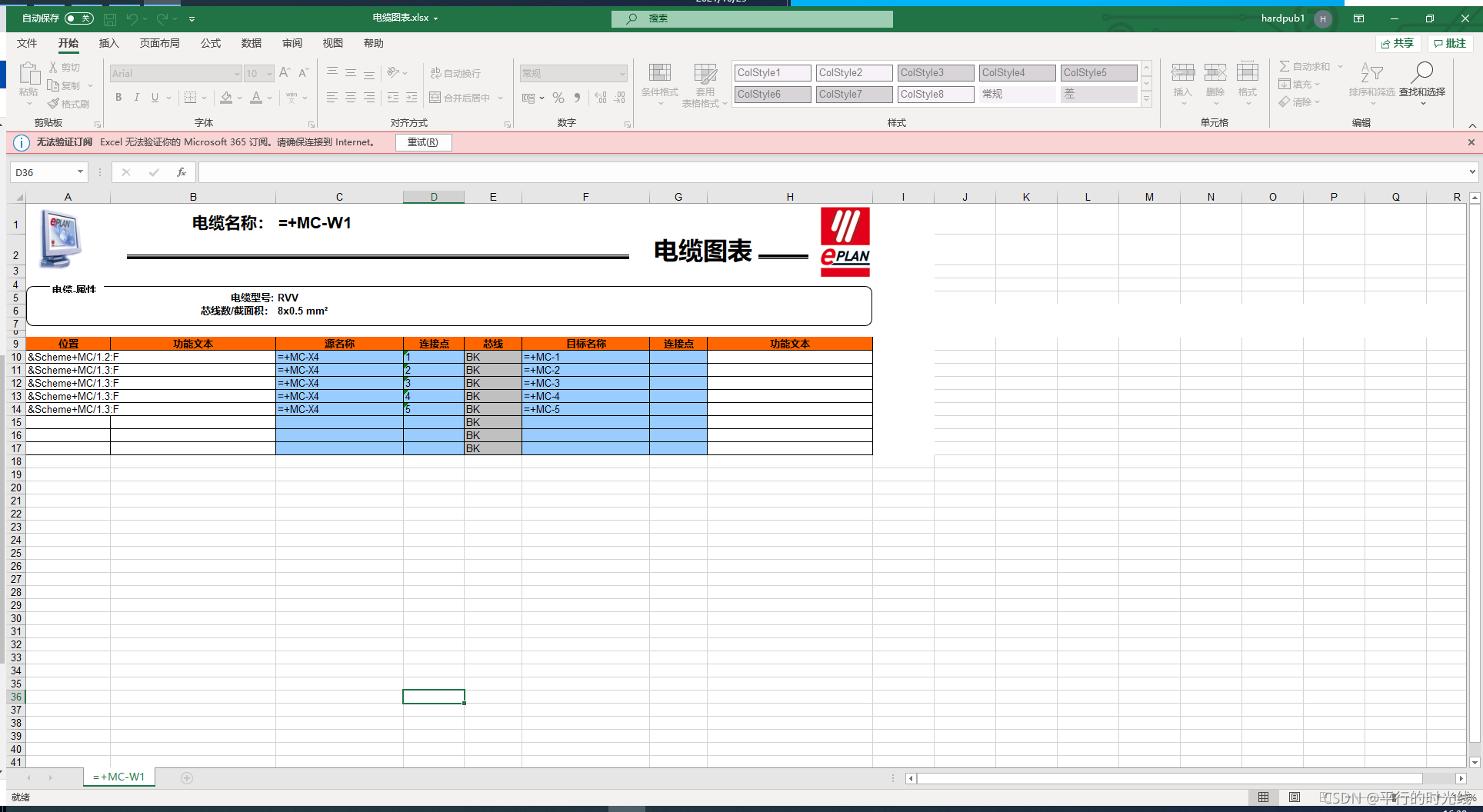
Task: Toggle italic formatting I
Action: coord(137,98)
